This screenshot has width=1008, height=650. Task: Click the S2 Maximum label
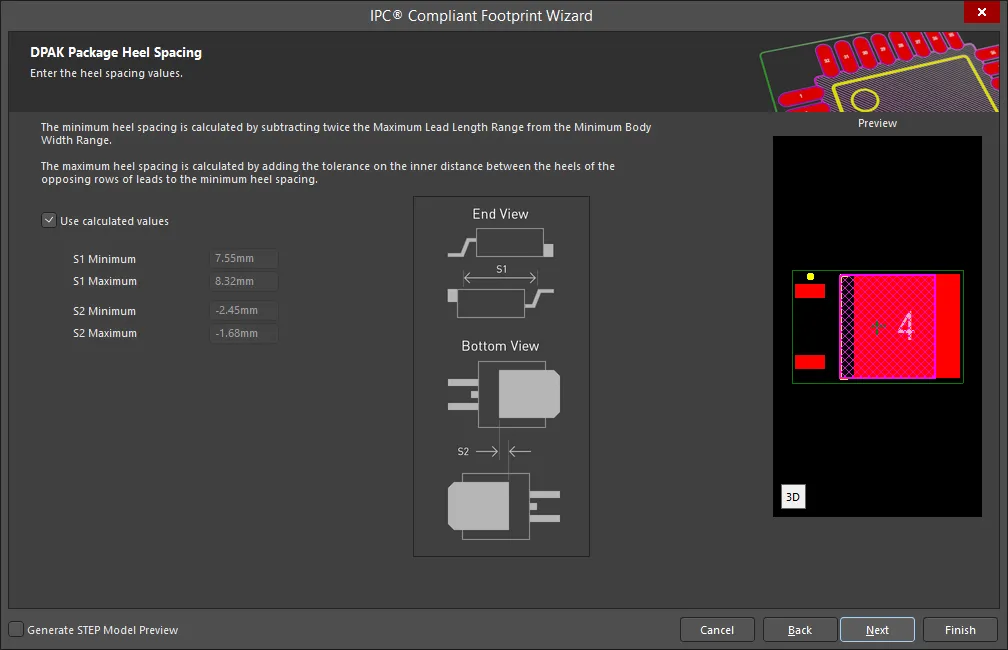coord(105,334)
